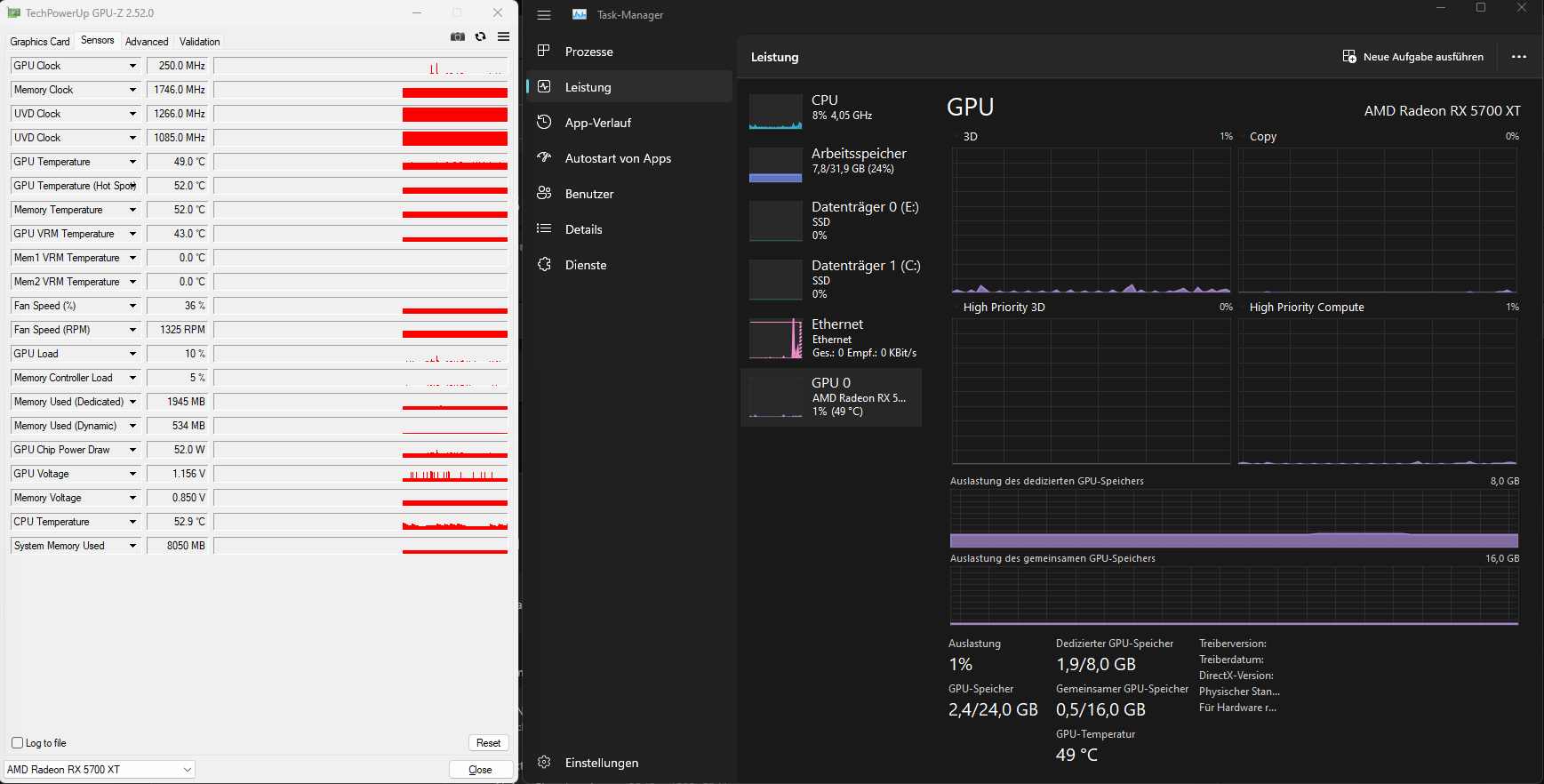Switch to the Validation tab
1544x784 pixels.
[200, 42]
